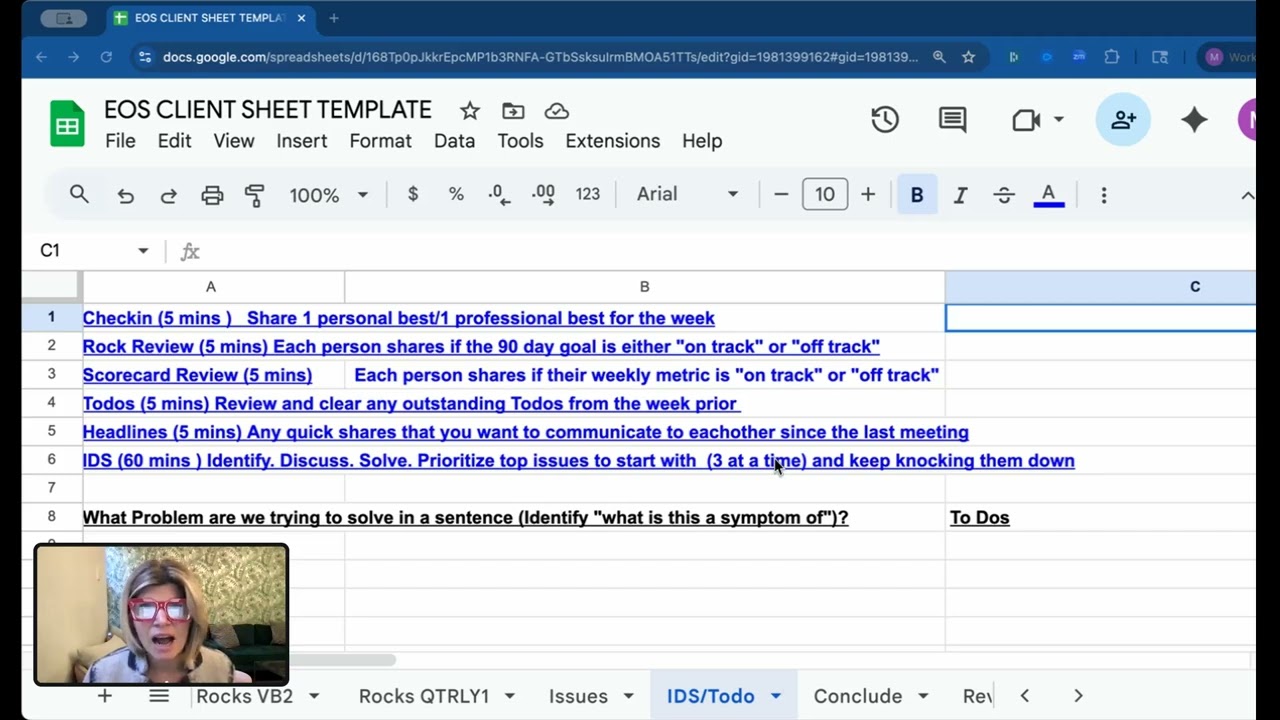This screenshot has height=720, width=1280.
Task: Toggle bold formatting
Action: (x=917, y=195)
